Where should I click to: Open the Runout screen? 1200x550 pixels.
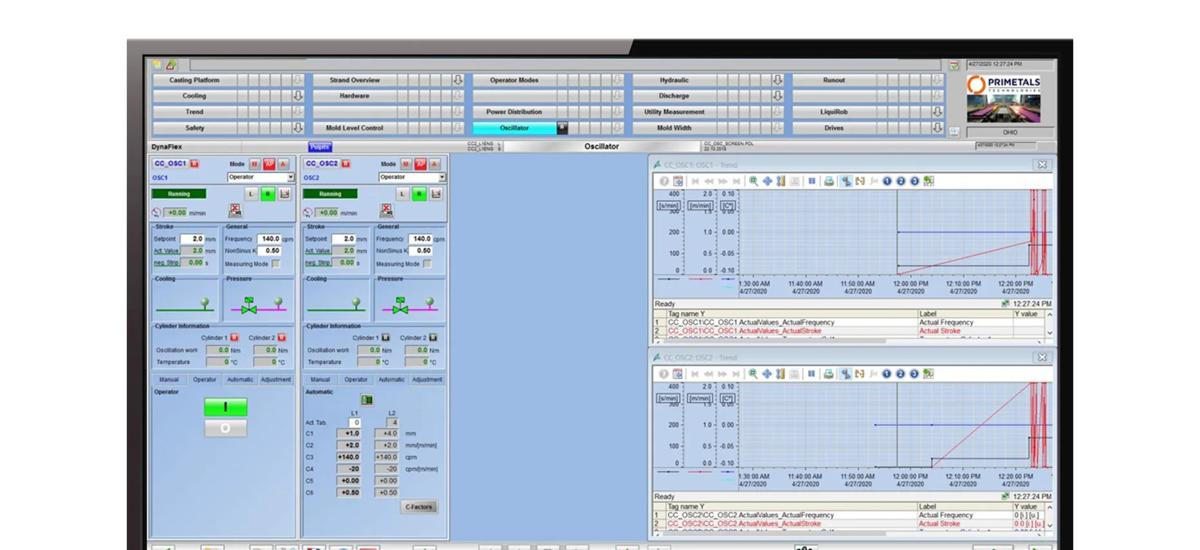tap(834, 80)
